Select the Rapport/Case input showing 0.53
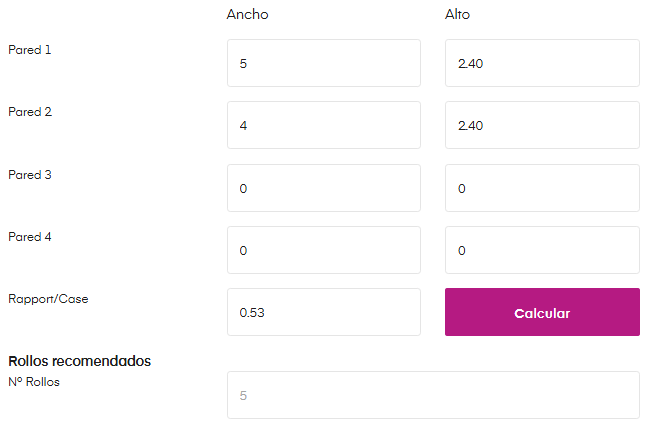652x428 pixels. pyautogui.click(x=324, y=312)
